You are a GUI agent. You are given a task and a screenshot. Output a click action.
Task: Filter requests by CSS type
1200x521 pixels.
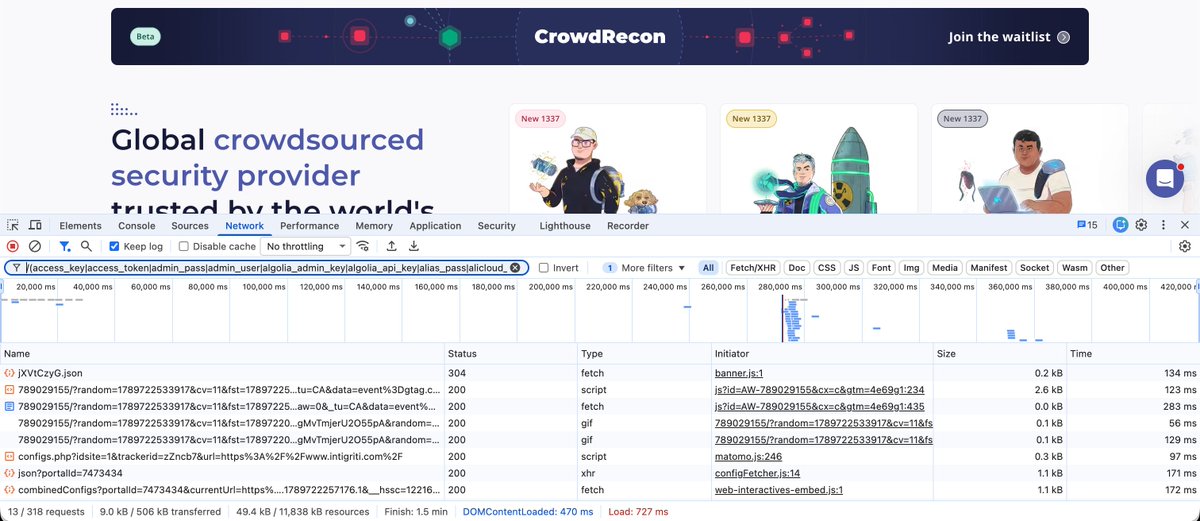click(826, 268)
